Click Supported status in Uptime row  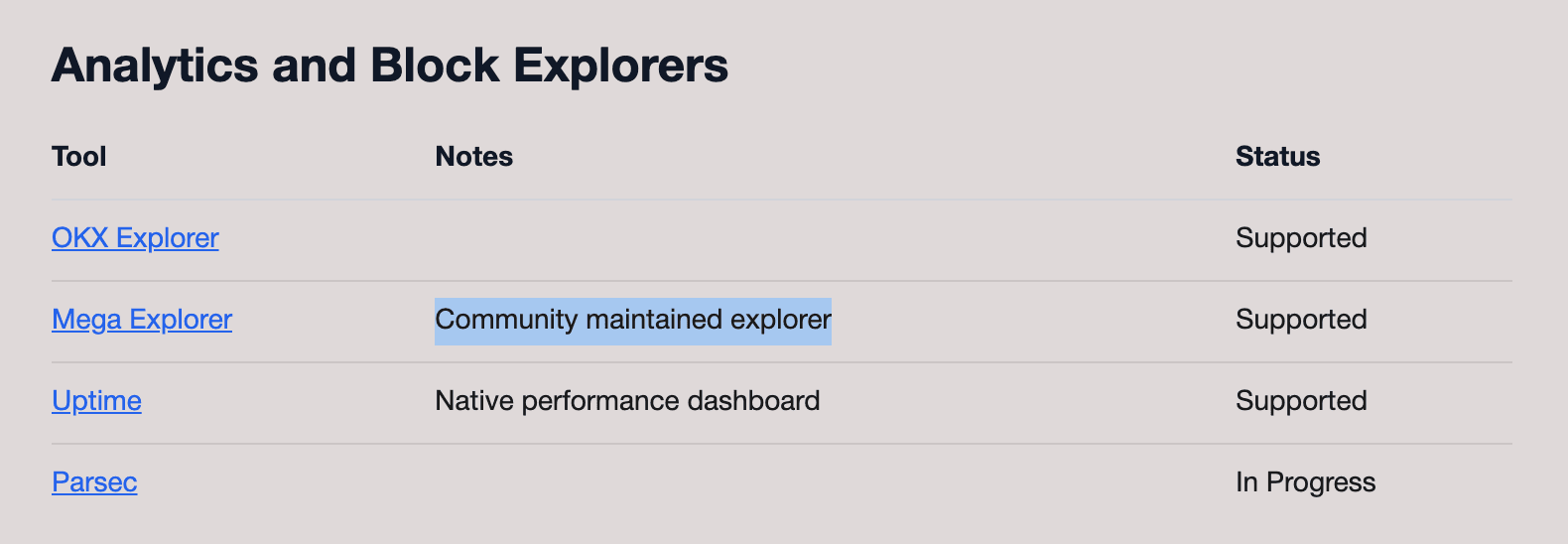tap(1301, 401)
